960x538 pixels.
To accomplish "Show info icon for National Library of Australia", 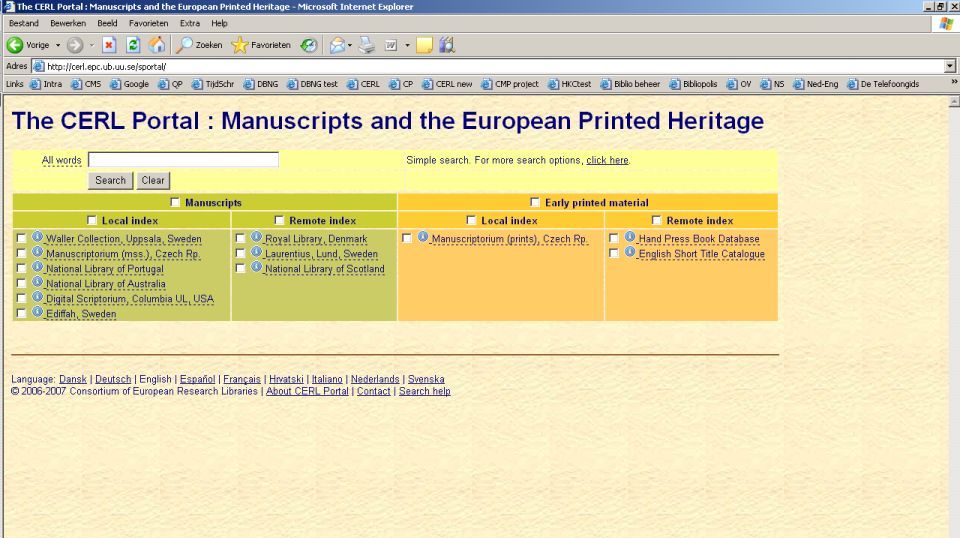I will [x=37, y=282].
